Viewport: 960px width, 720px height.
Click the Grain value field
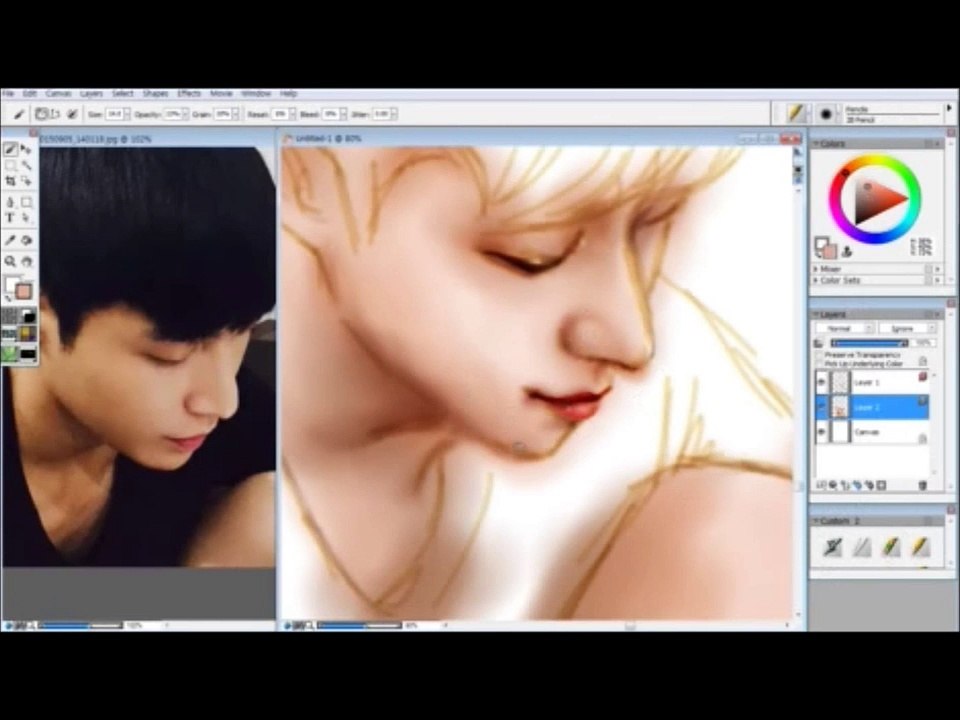pos(222,114)
